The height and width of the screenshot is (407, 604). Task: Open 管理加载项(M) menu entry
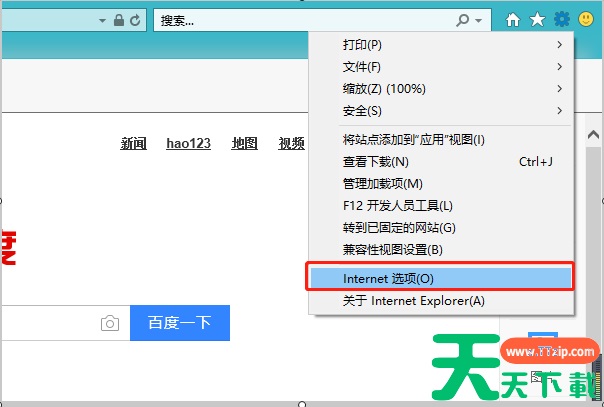click(441, 184)
